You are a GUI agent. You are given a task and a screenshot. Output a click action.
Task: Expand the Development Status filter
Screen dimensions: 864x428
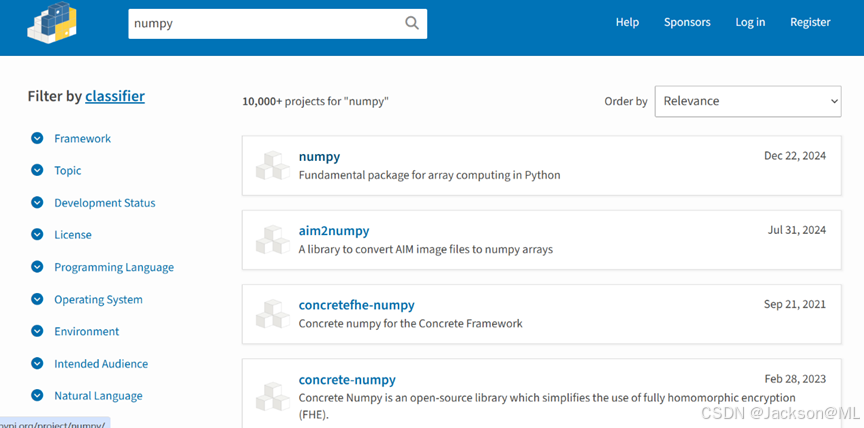tap(104, 203)
